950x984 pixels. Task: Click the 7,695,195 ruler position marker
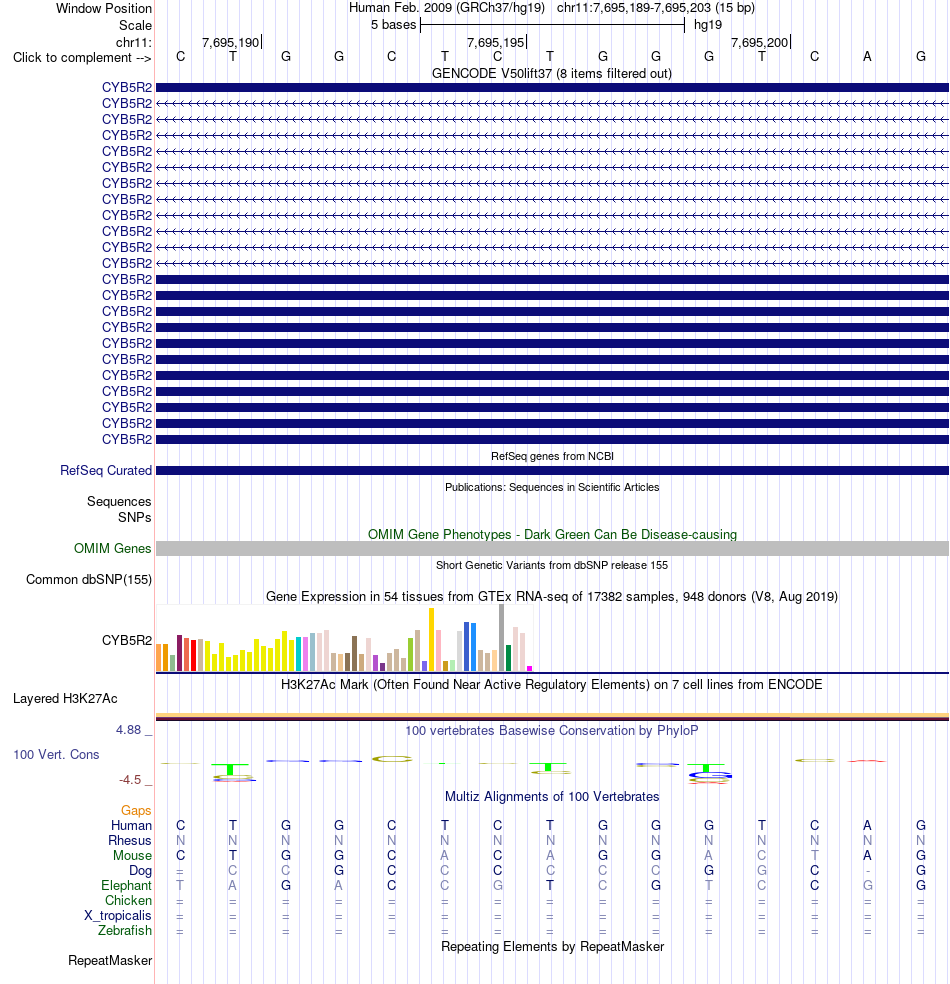[x=495, y=42]
